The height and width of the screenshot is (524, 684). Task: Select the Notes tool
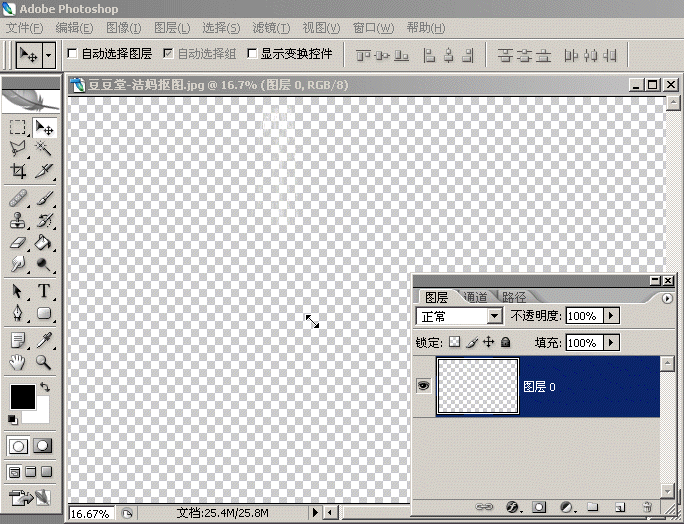17,340
